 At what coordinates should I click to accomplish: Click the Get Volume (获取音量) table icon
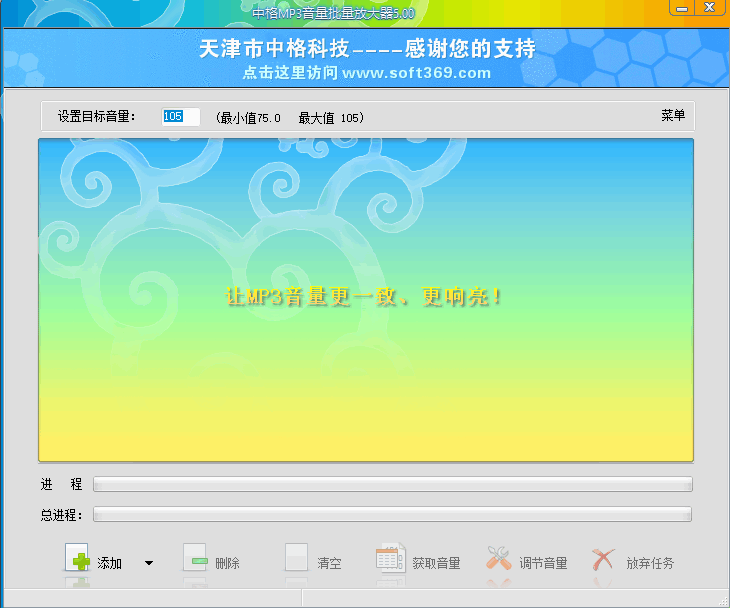click(x=390, y=557)
